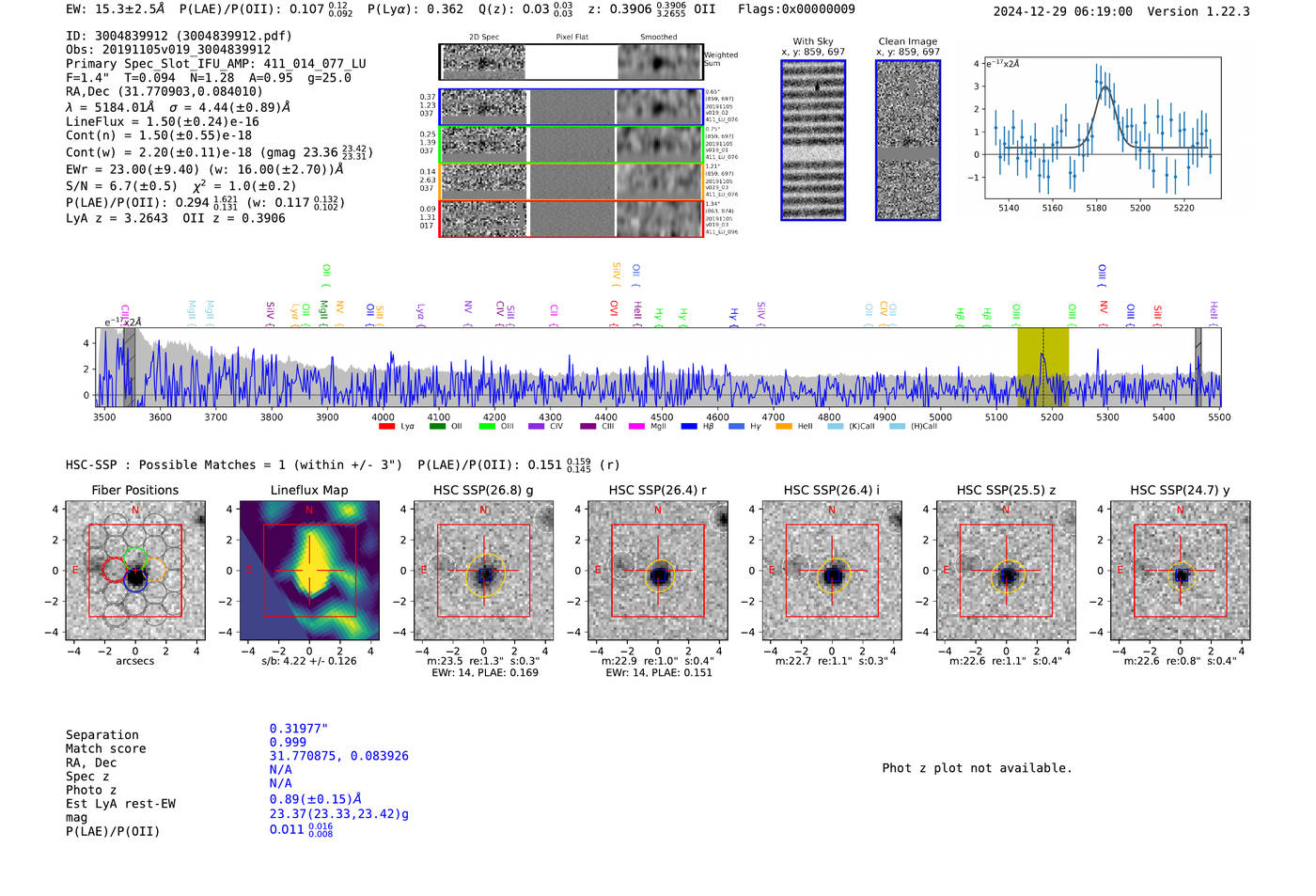Screen dimensions: 1316x896
Task: Click 's/b: 4.22 +/- 0.126' under Lineflux Map
Action: (309, 661)
